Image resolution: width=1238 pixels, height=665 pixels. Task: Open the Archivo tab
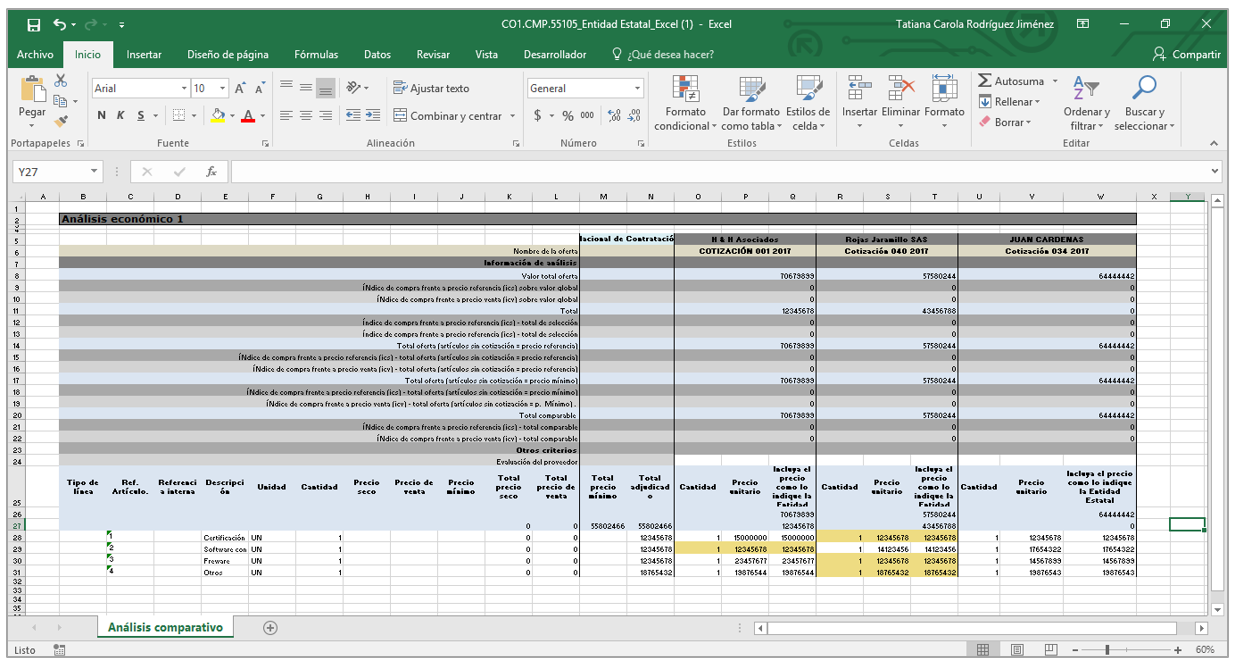(35, 54)
